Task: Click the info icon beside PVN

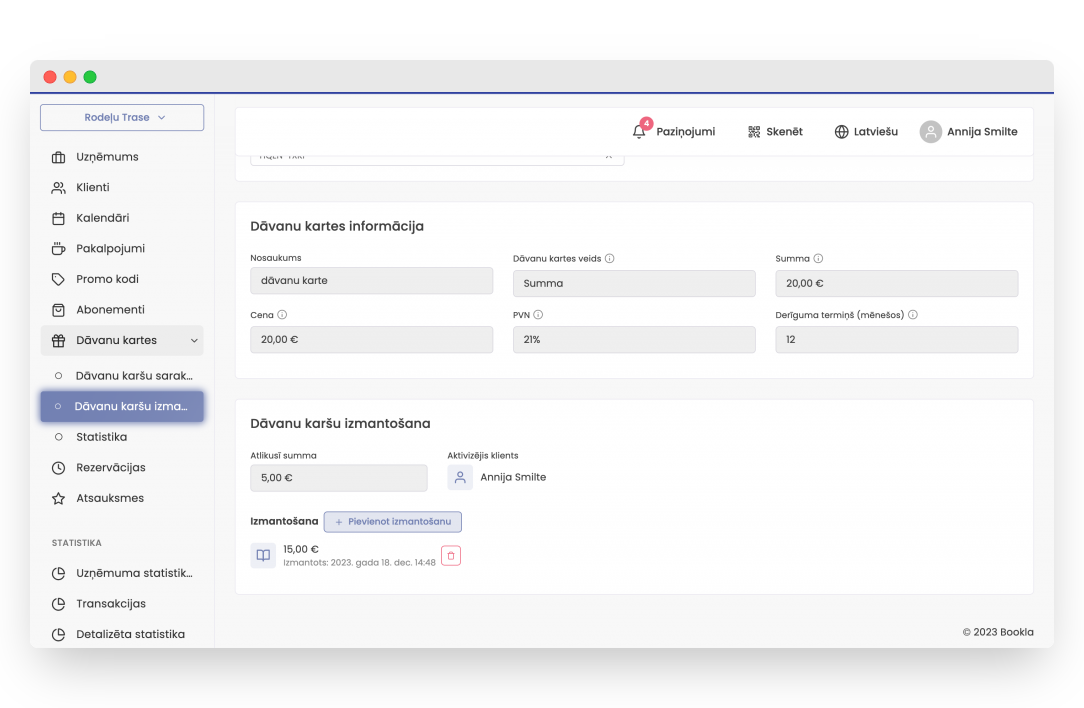Action: pyautogui.click(x=538, y=314)
